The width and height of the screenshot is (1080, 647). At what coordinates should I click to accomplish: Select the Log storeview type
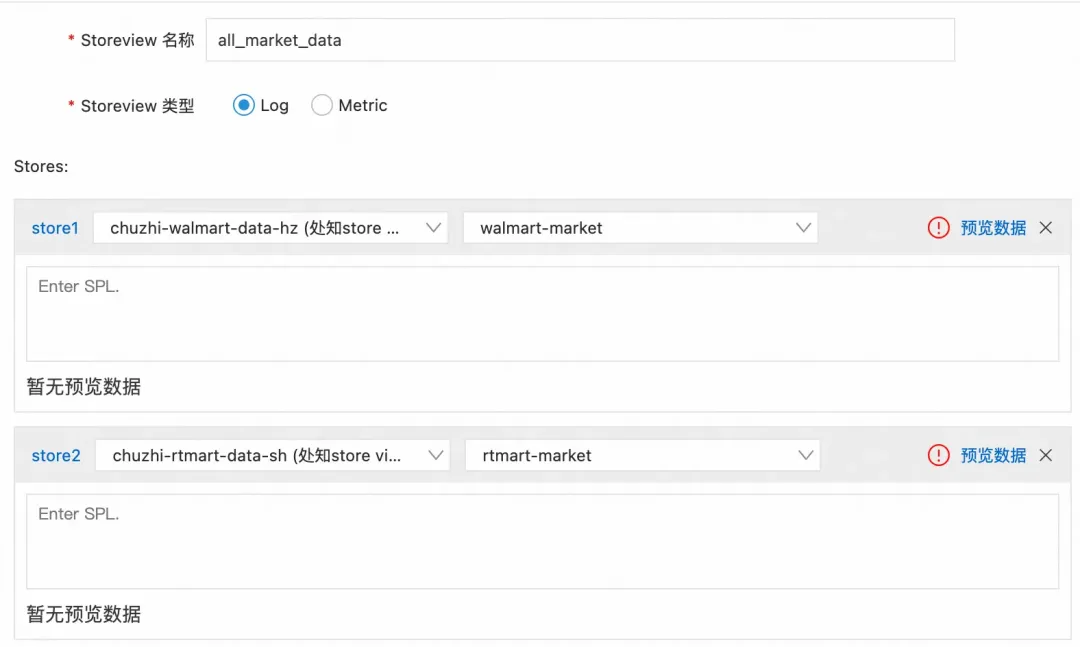pyautogui.click(x=244, y=105)
